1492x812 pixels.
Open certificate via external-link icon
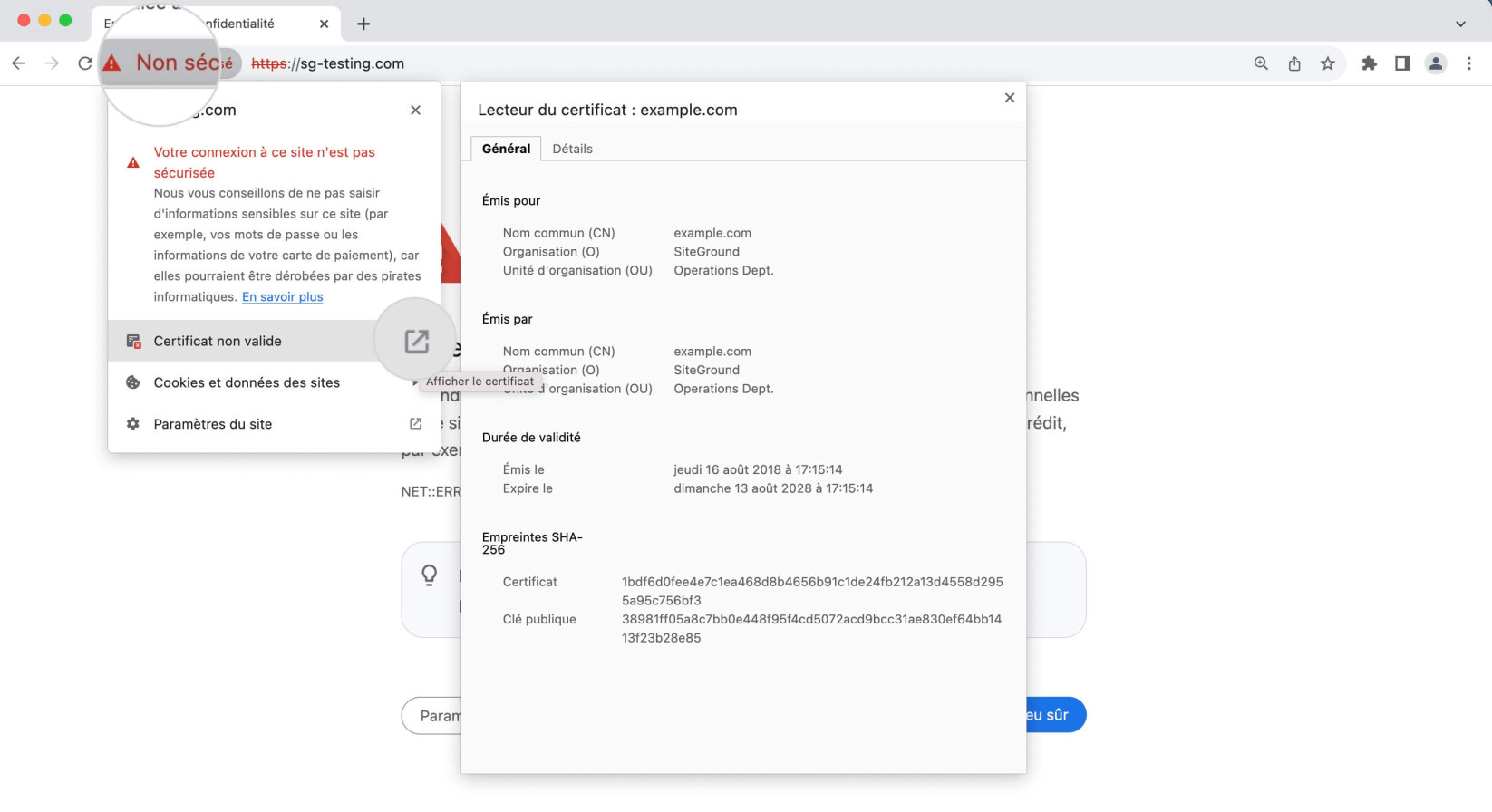coord(416,341)
